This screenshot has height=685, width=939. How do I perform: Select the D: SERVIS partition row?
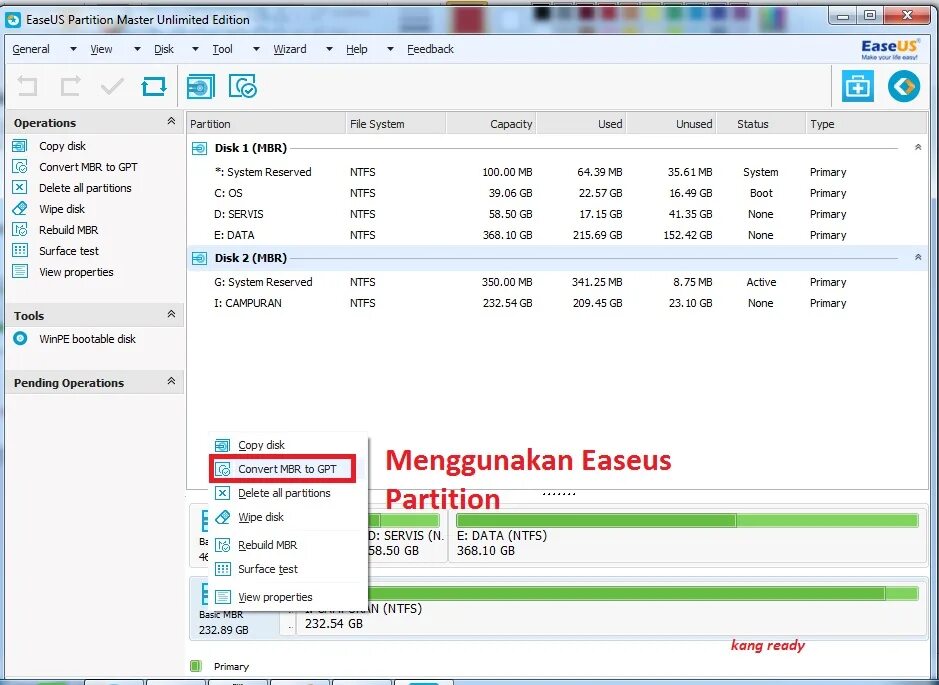pos(557,214)
